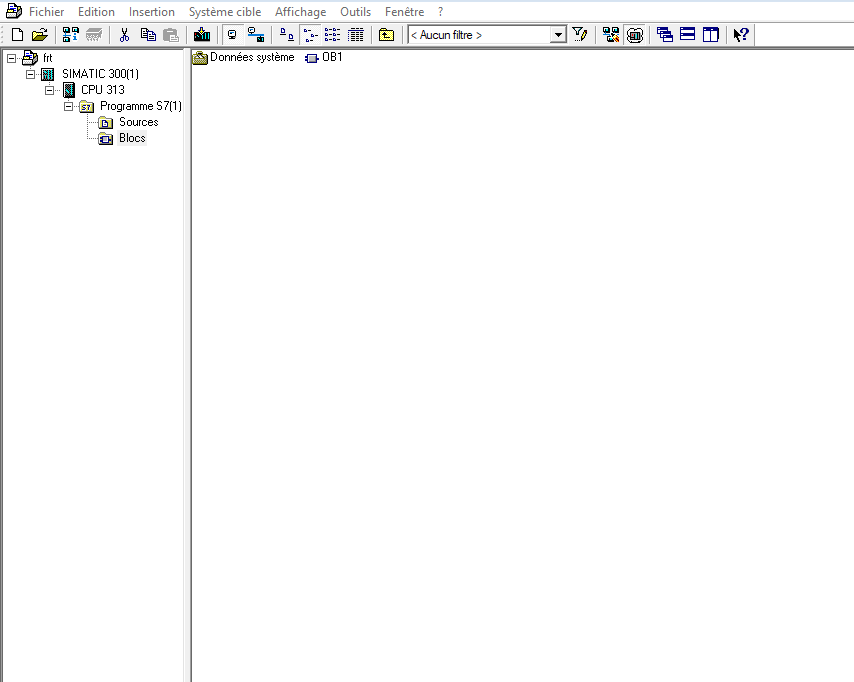Click the Programme S7 folder icon
This screenshot has height=682, width=854.
(87, 107)
